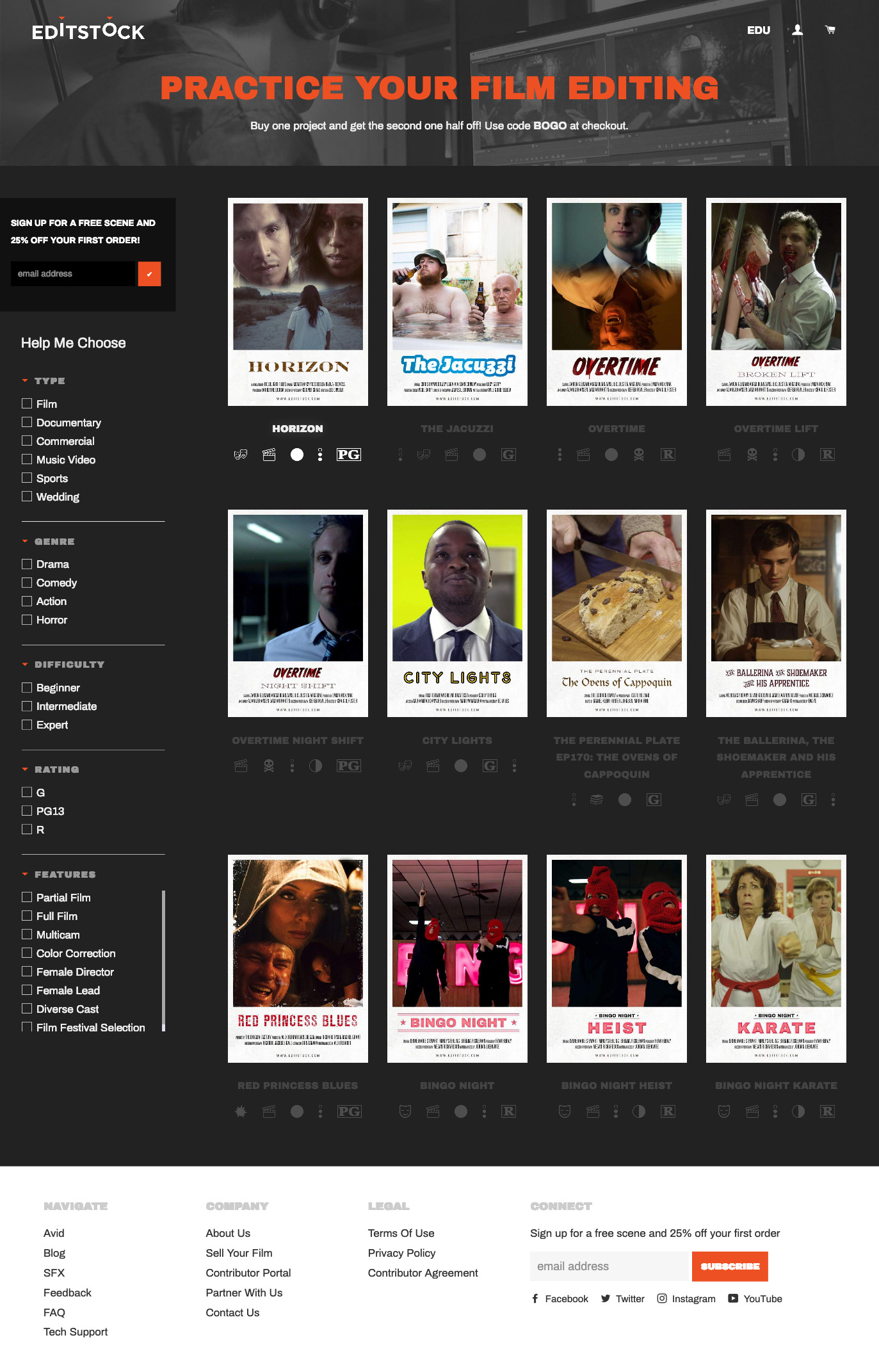Select the Expert difficulty checkbox
This screenshot has height=1372, width=879.
pyautogui.click(x=27, y=724)
